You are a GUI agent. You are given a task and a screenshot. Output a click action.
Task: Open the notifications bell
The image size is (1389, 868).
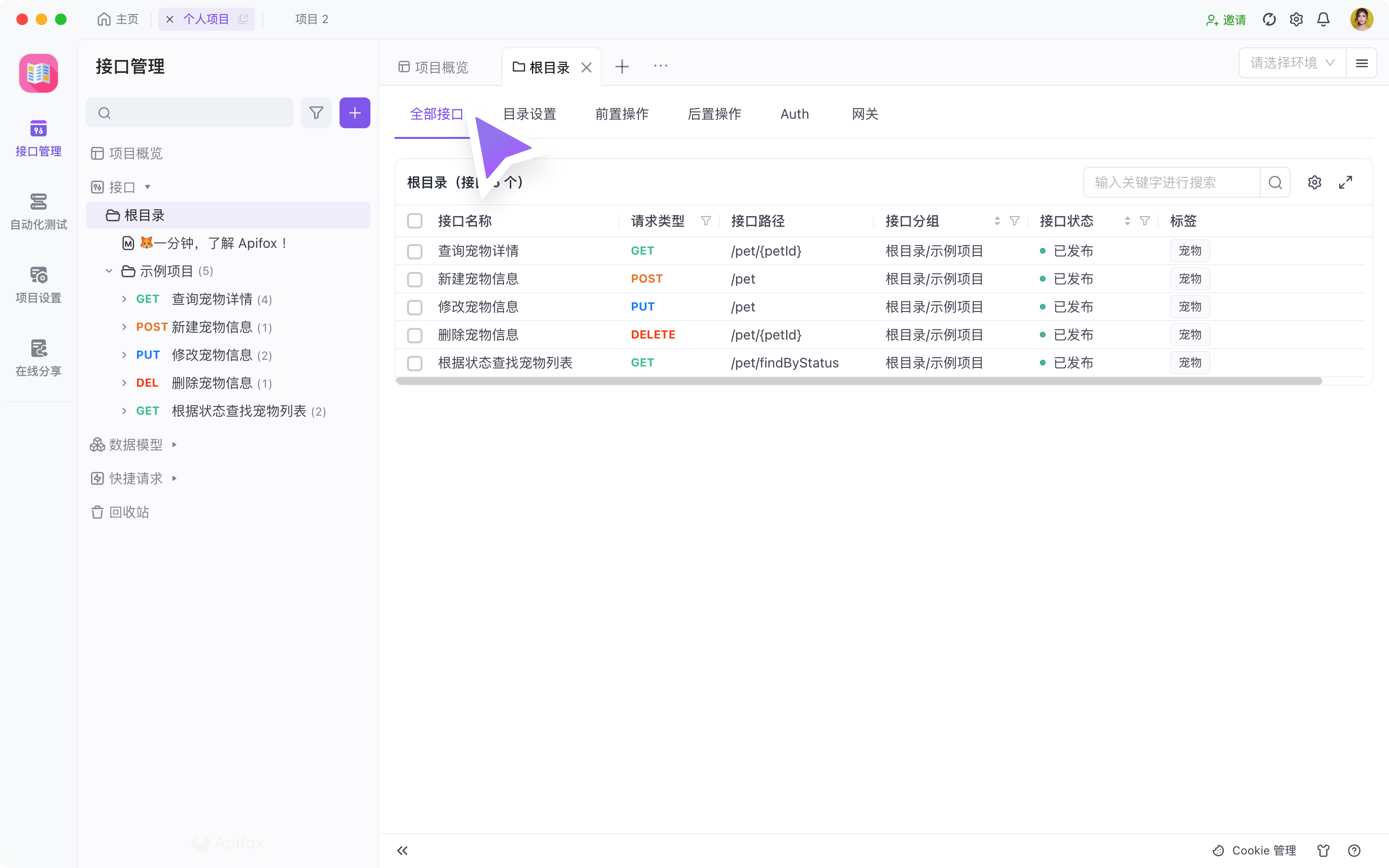click(1322, 19)
